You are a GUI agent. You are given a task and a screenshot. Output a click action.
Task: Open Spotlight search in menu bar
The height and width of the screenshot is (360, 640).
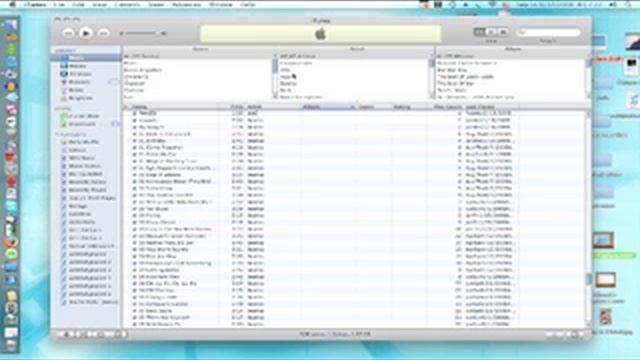[629, 4]
